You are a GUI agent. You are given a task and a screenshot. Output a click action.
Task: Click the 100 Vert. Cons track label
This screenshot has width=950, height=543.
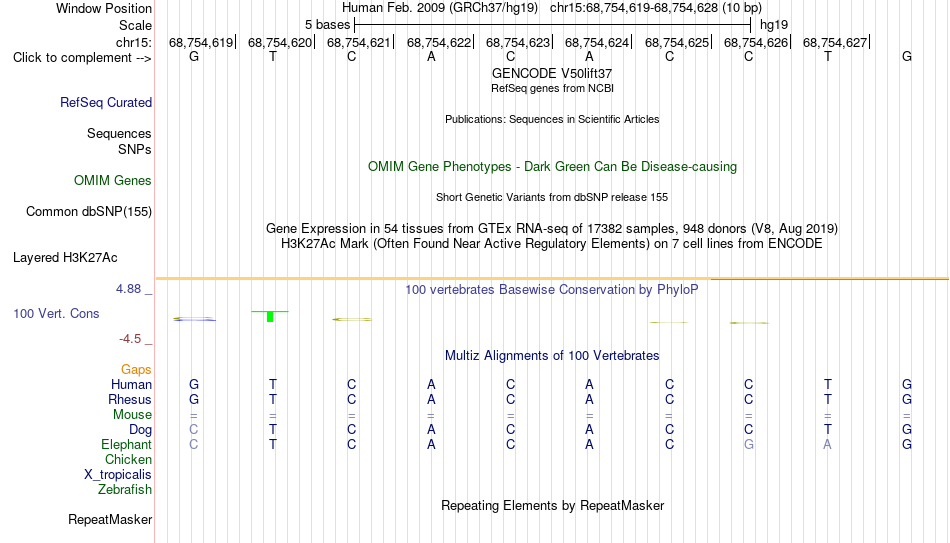point(56,313)
